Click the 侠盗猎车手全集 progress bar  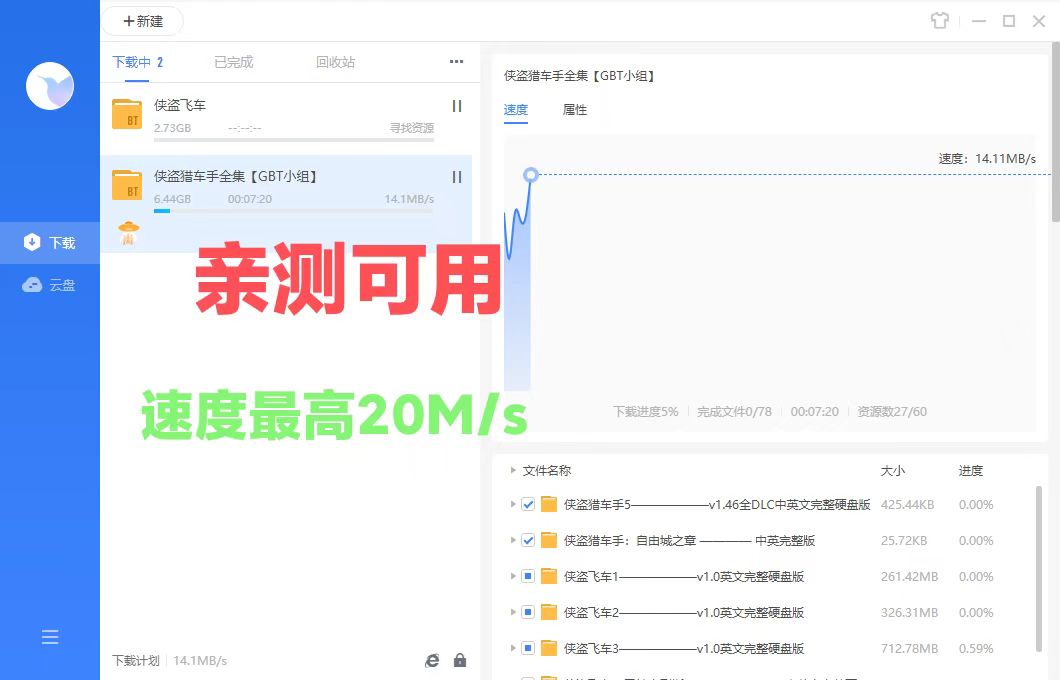293,211
